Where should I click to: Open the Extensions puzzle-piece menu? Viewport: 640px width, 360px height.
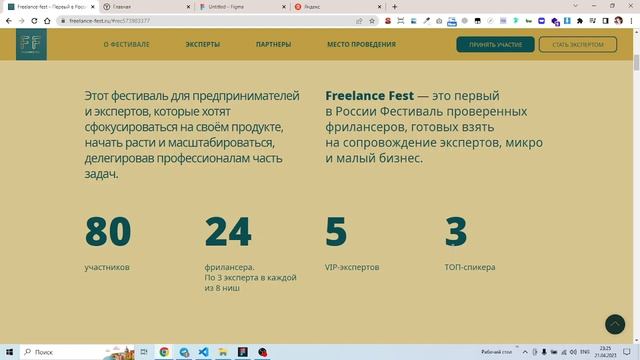580,21
